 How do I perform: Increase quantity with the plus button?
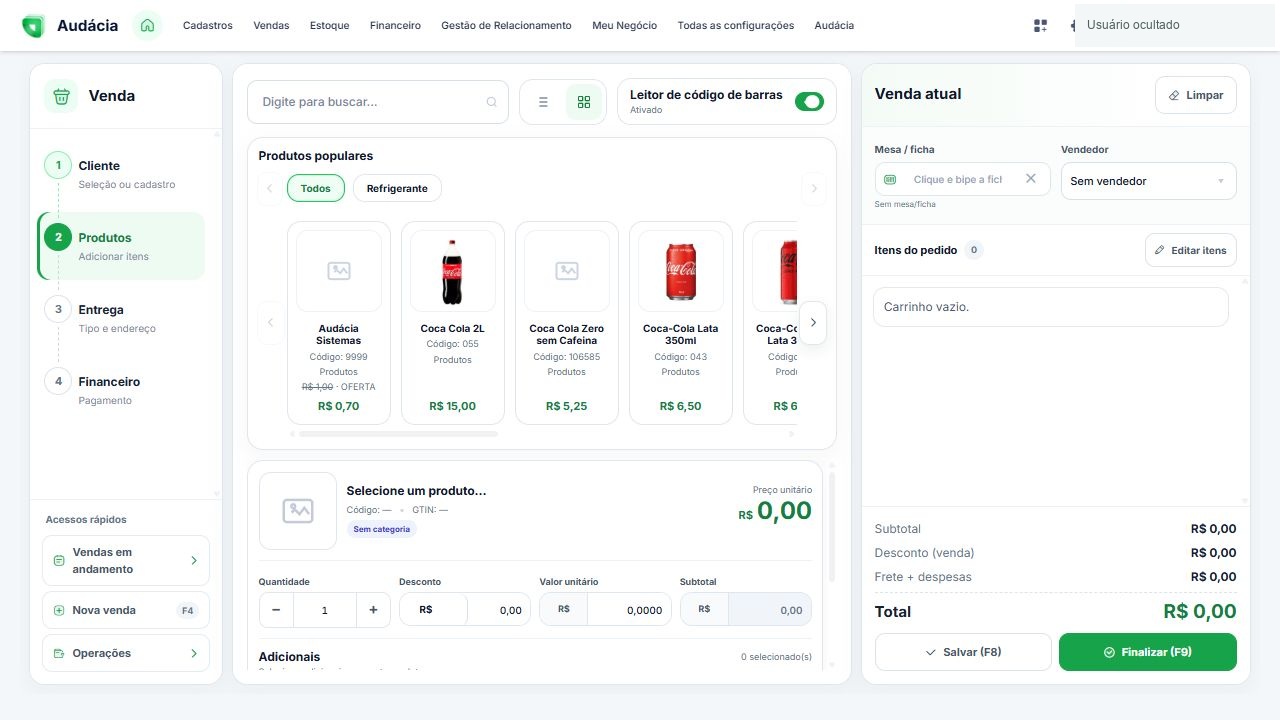[373, 610]
